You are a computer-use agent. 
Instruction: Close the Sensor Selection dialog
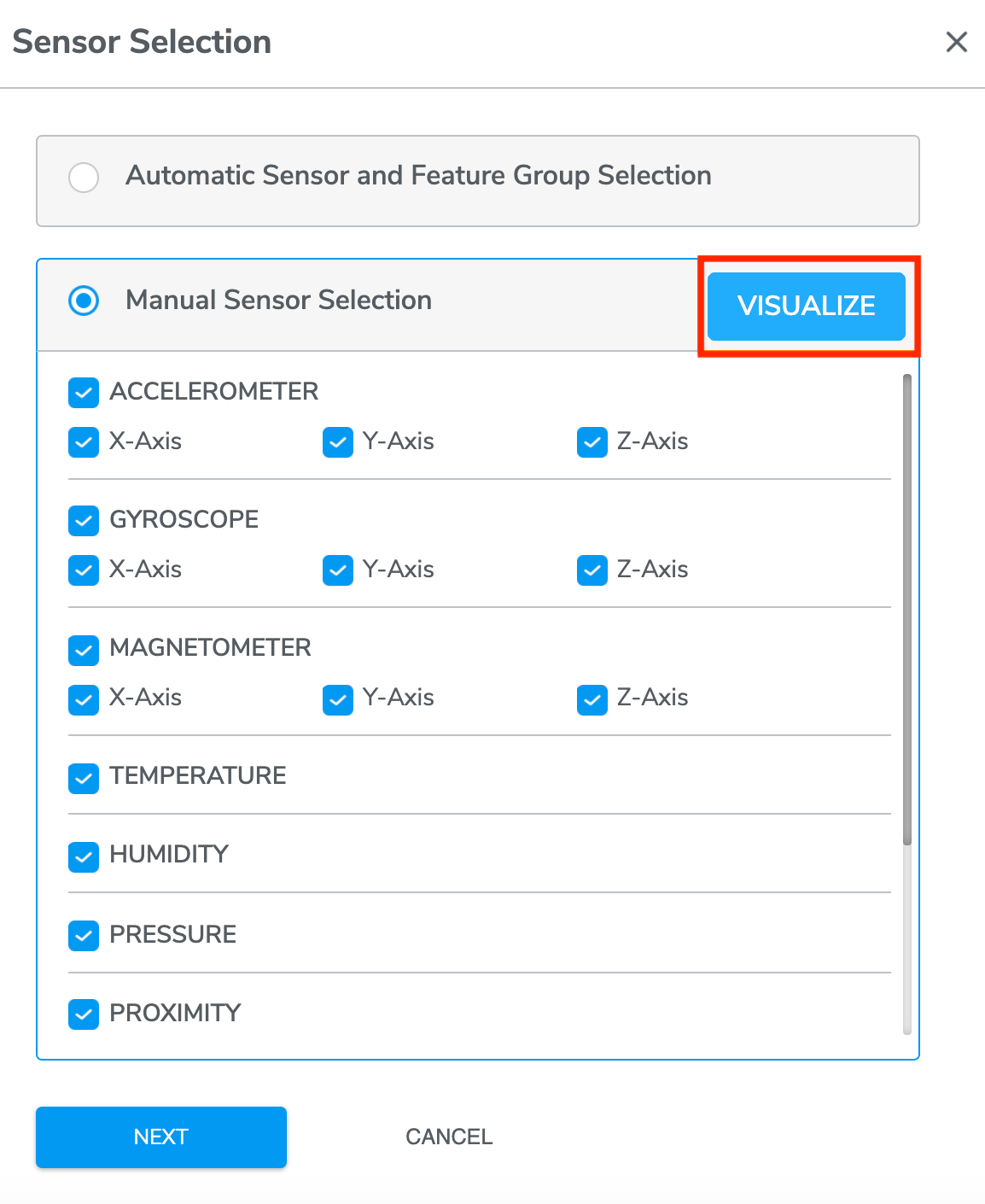click(x=956, y=42)
